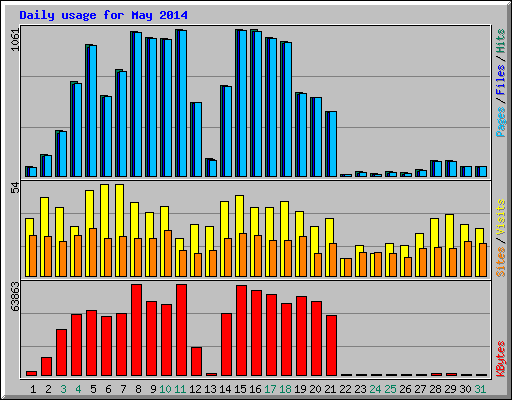Click the hits bar for day 15

tap(241, 103)
